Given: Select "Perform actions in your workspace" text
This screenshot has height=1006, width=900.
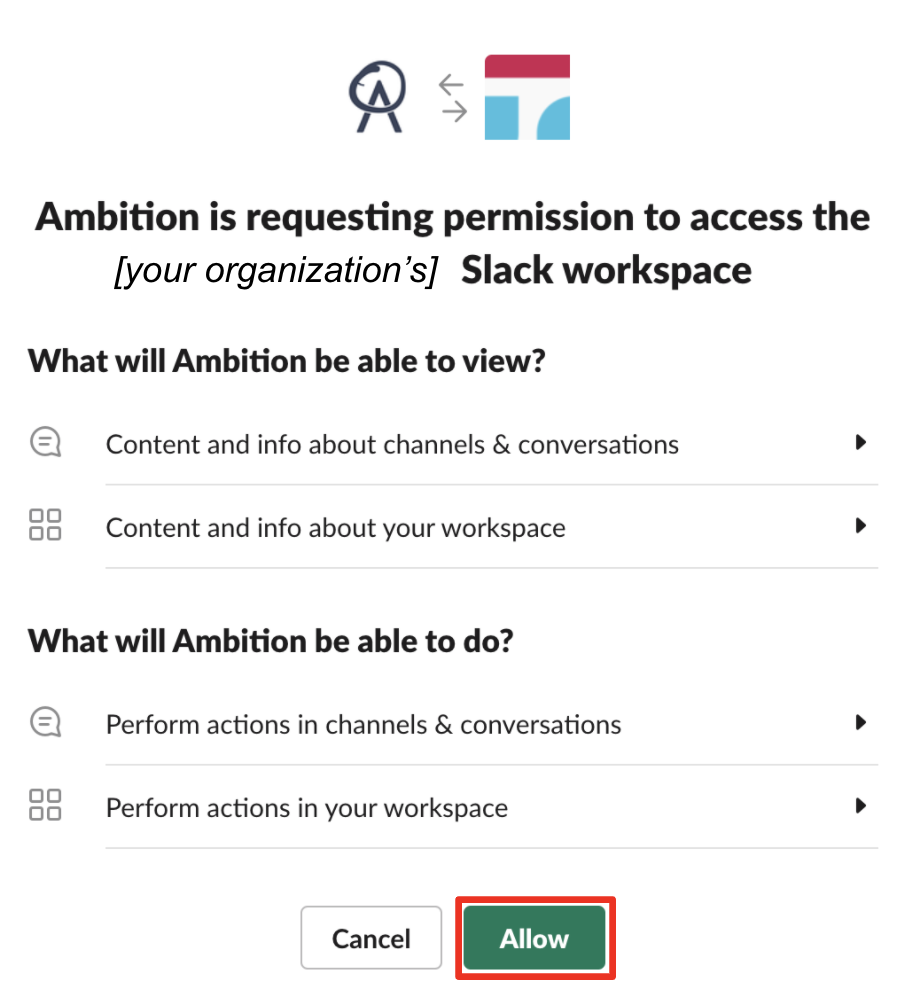Looking at the screenshot, I should [306, 807].
